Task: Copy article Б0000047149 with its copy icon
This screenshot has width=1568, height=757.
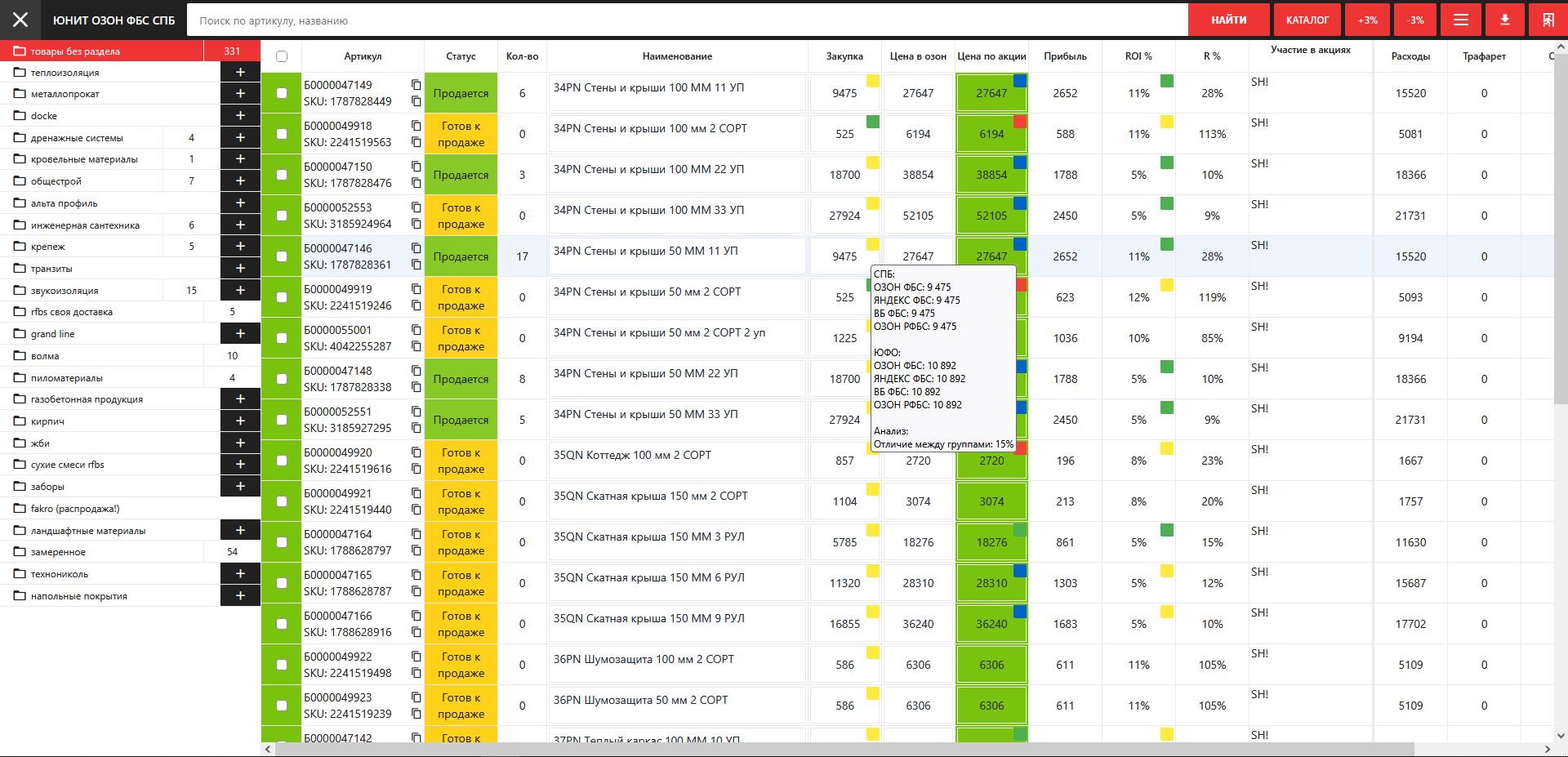Action: click(416, 85)
